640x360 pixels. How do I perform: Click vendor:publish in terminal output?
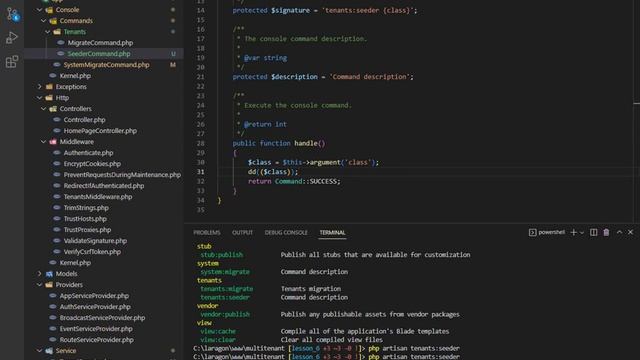[x=225, y=314]
